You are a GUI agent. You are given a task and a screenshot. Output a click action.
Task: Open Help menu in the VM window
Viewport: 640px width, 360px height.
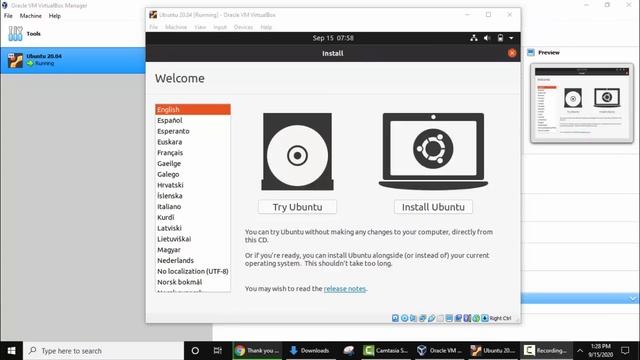pos(266,27)
